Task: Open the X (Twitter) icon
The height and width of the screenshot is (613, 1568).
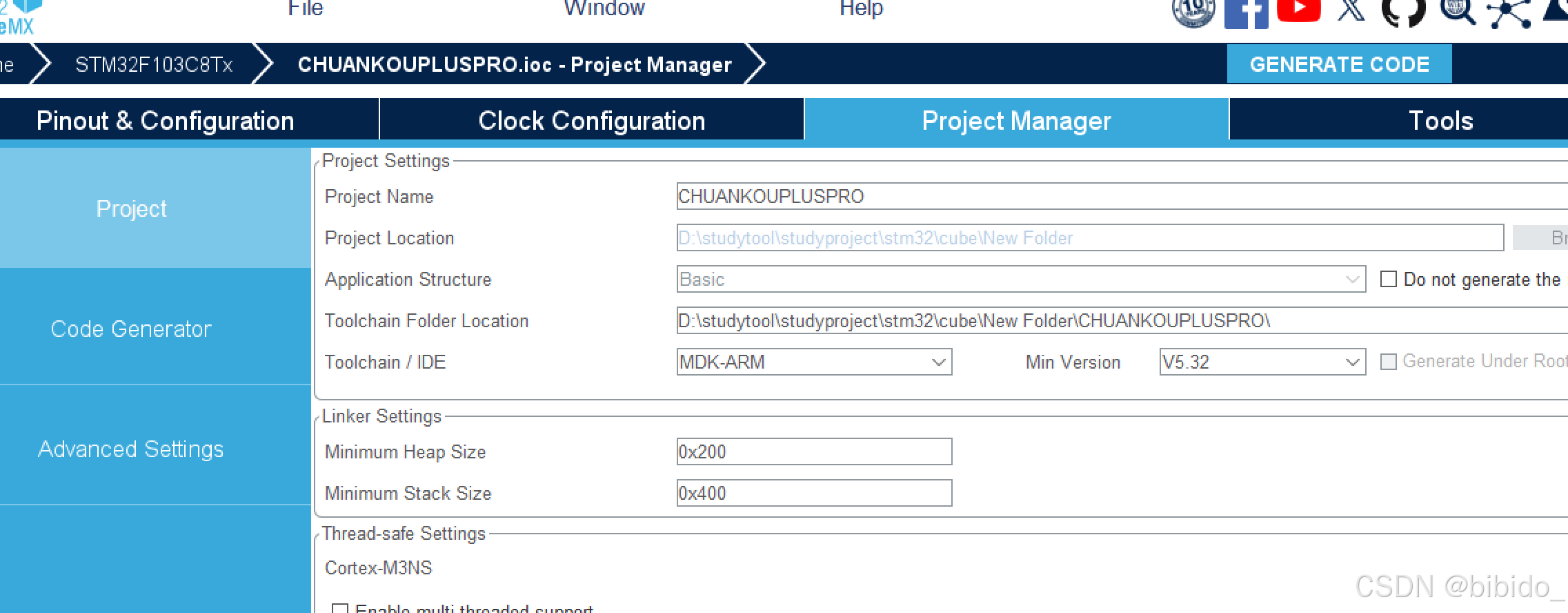Action: (1351, 10)
